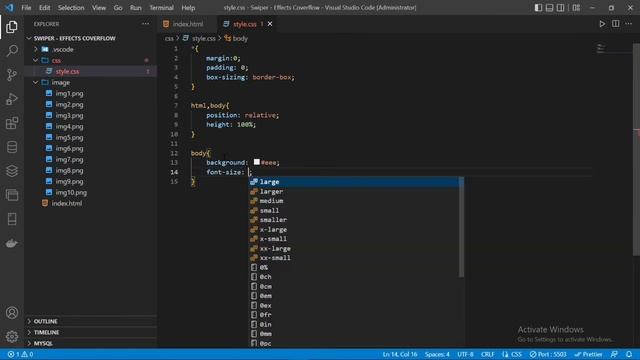Viewport: 640px width, 360px height.
Task: Open the notifications bell in status bar
Action: [x=629, y=354]
